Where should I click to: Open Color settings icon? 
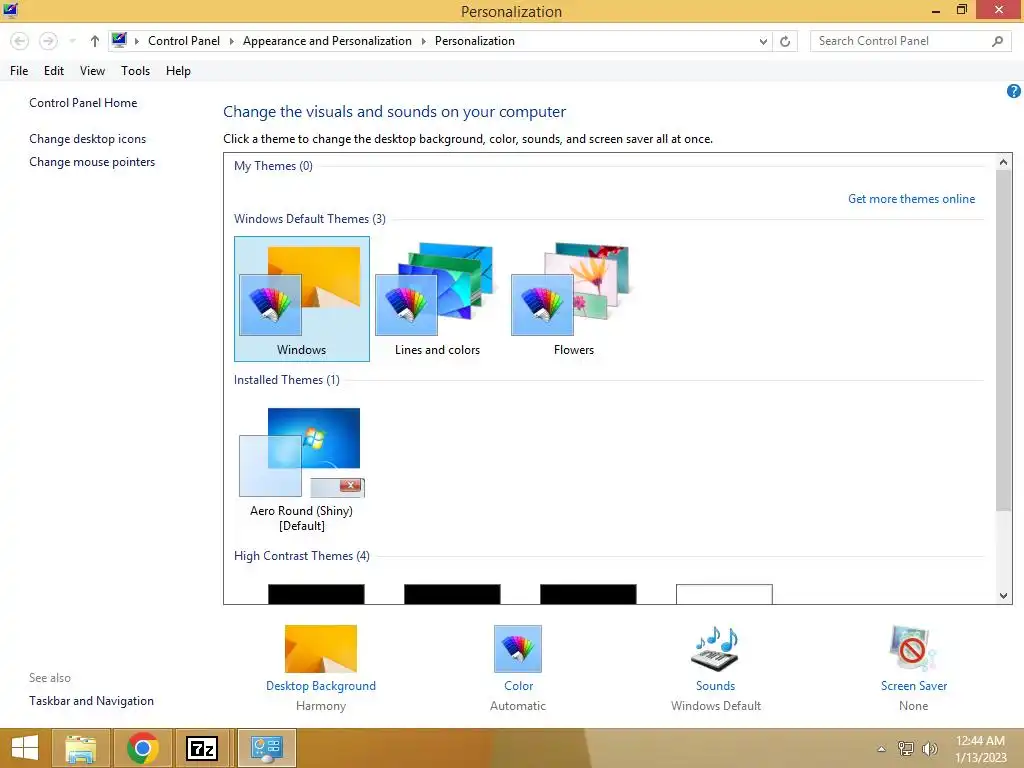point(518,648)
